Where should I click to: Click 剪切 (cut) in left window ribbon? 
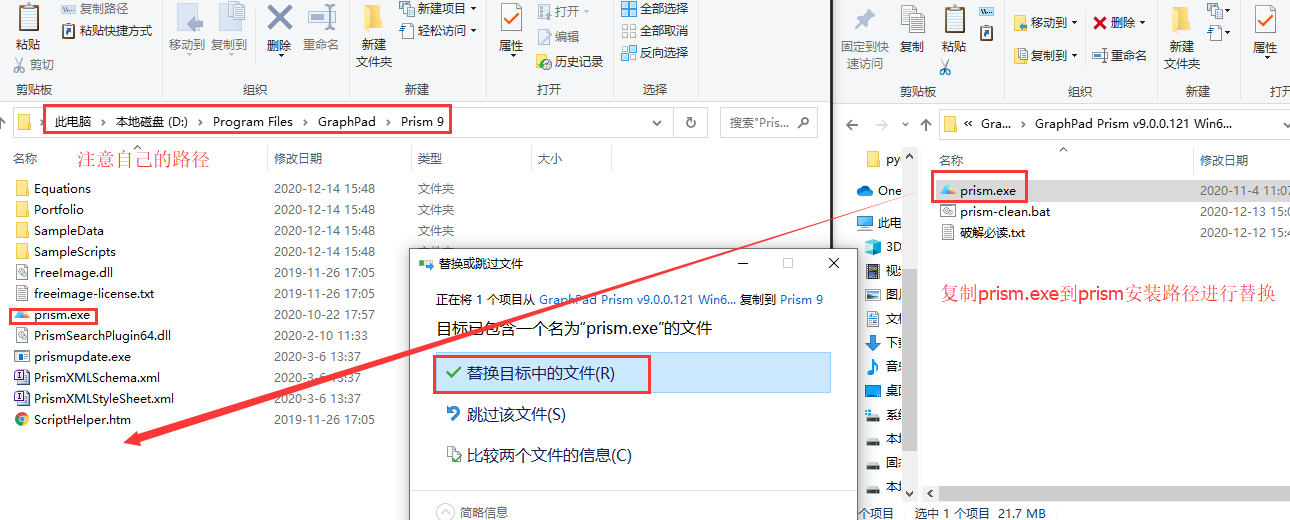tap(33, 65)
